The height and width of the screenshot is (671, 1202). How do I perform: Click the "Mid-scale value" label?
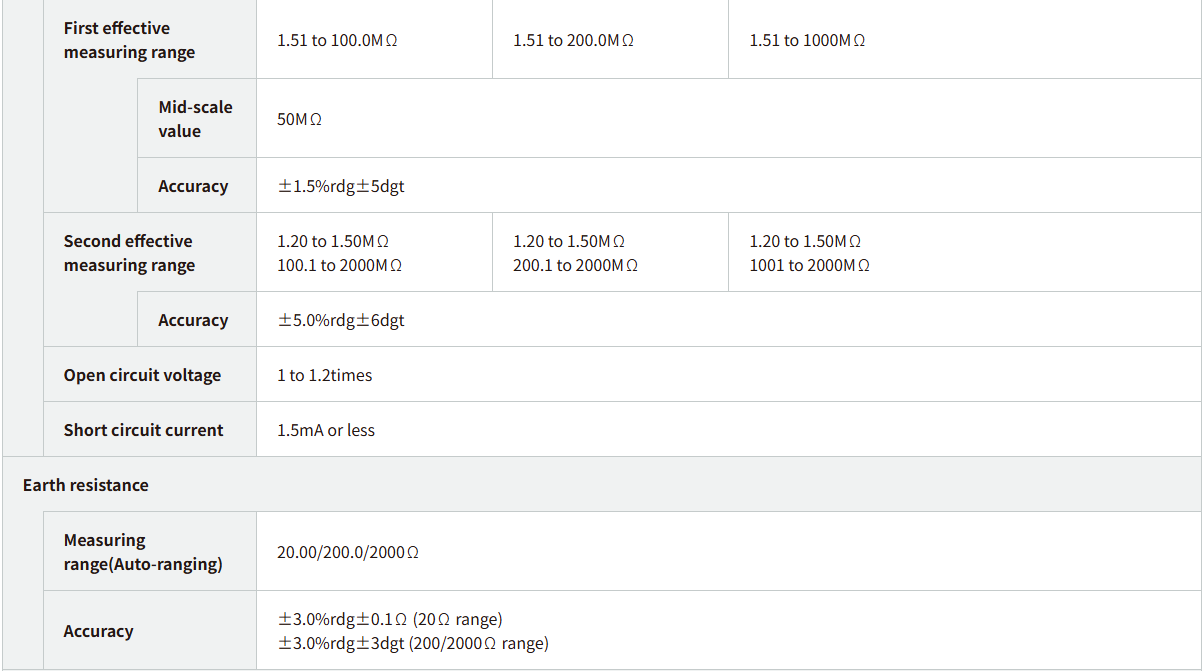[195, 119]
